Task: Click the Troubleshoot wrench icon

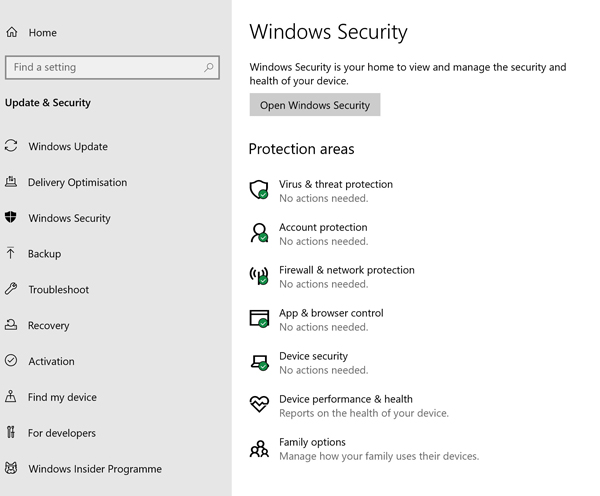Action: coord(11,289)
